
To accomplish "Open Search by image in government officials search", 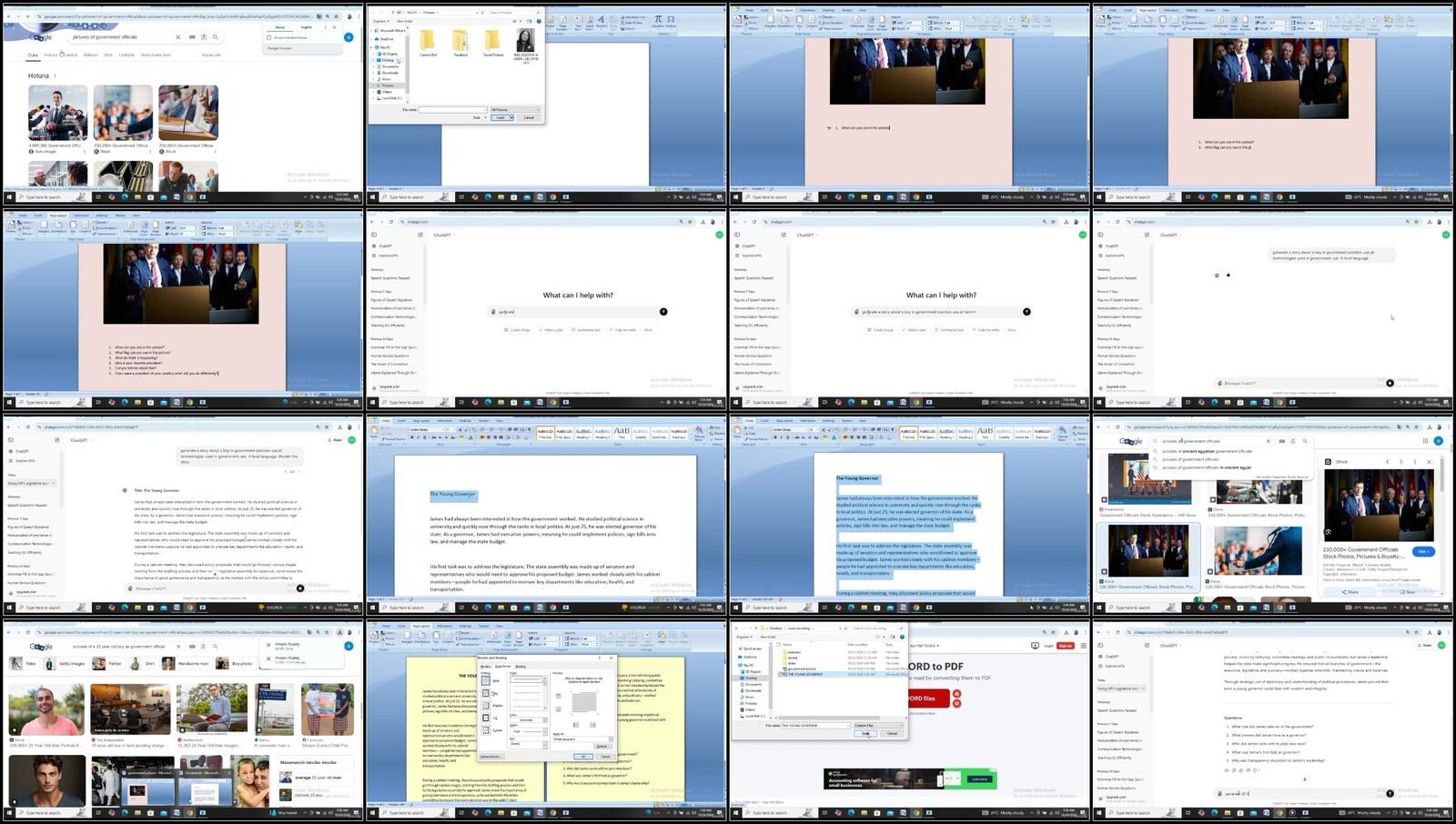I will [x=204, y=37].
